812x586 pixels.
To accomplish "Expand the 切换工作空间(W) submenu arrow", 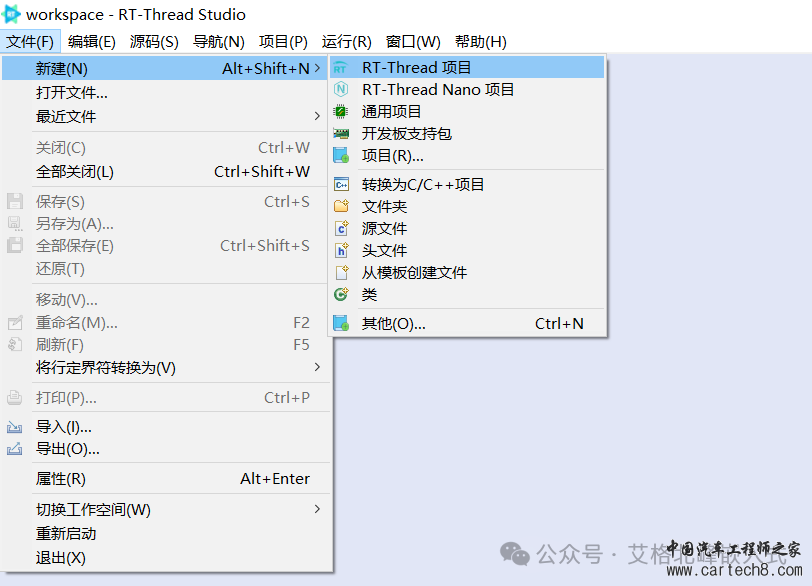I will tap(317, 509).
